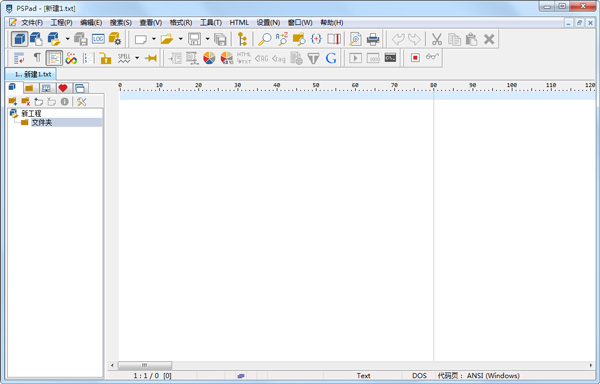
Task: Click the run play button icon
Action: 355,58
